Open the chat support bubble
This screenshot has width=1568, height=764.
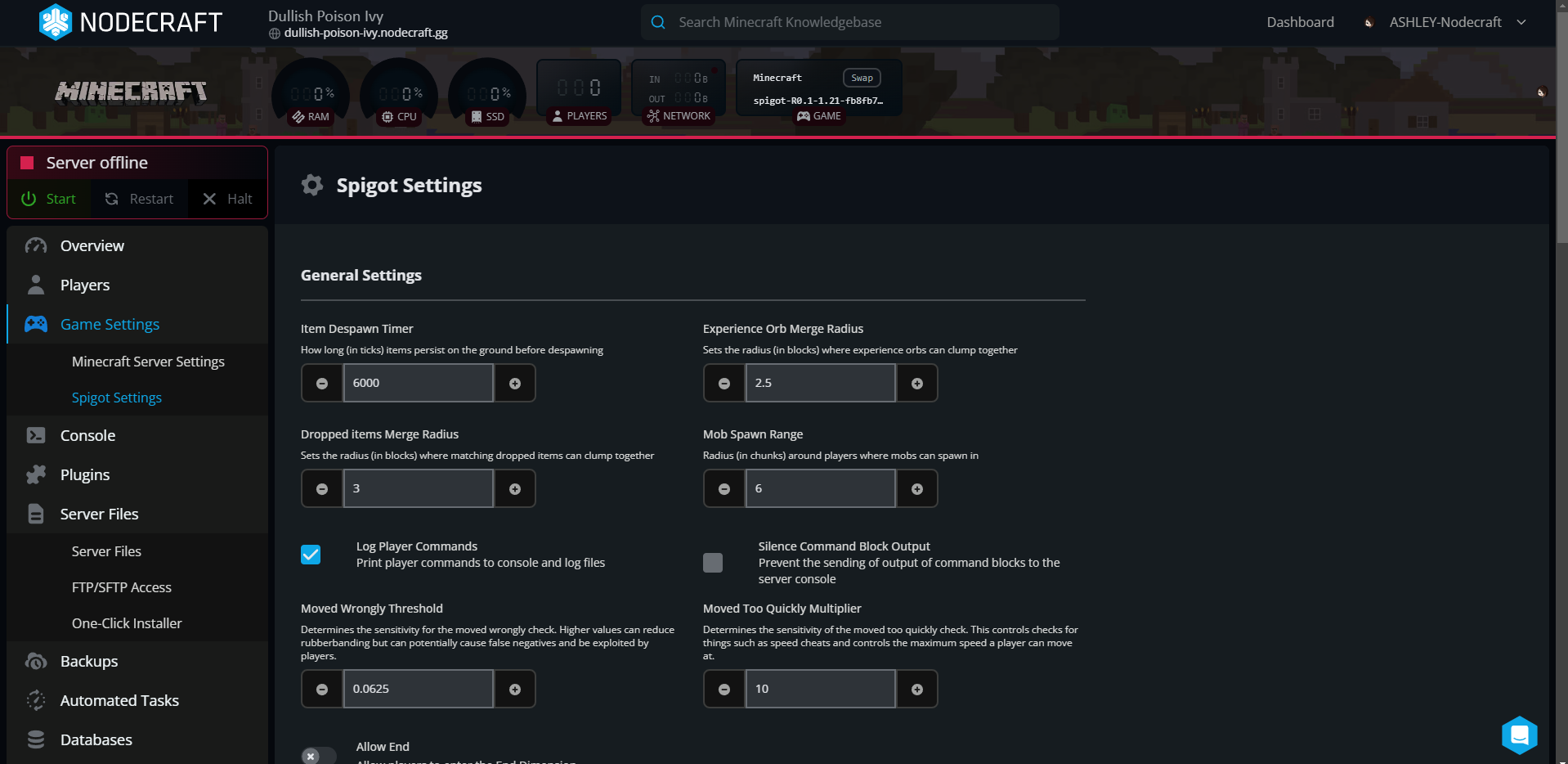1520,735
